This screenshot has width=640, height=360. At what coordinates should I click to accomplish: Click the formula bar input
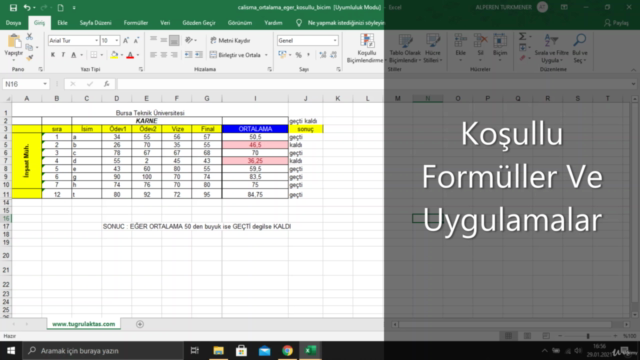[372, 84]
